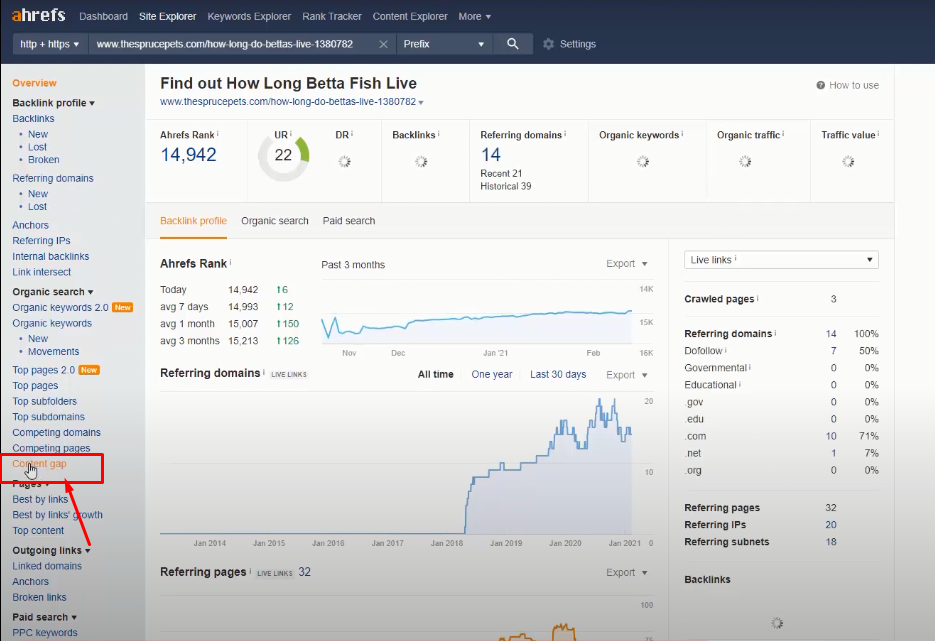Click info icon beside Traffic value
The image size is (935, 641).
click(878, 134)
